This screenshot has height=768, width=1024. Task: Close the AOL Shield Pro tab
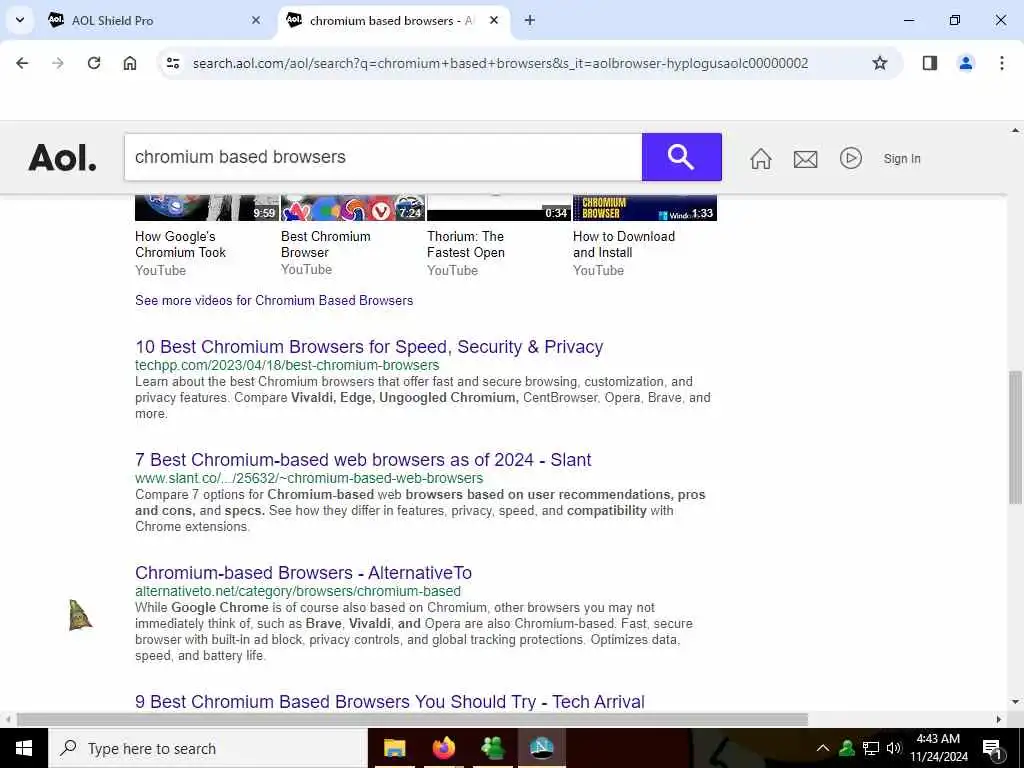tap(256, 20)
